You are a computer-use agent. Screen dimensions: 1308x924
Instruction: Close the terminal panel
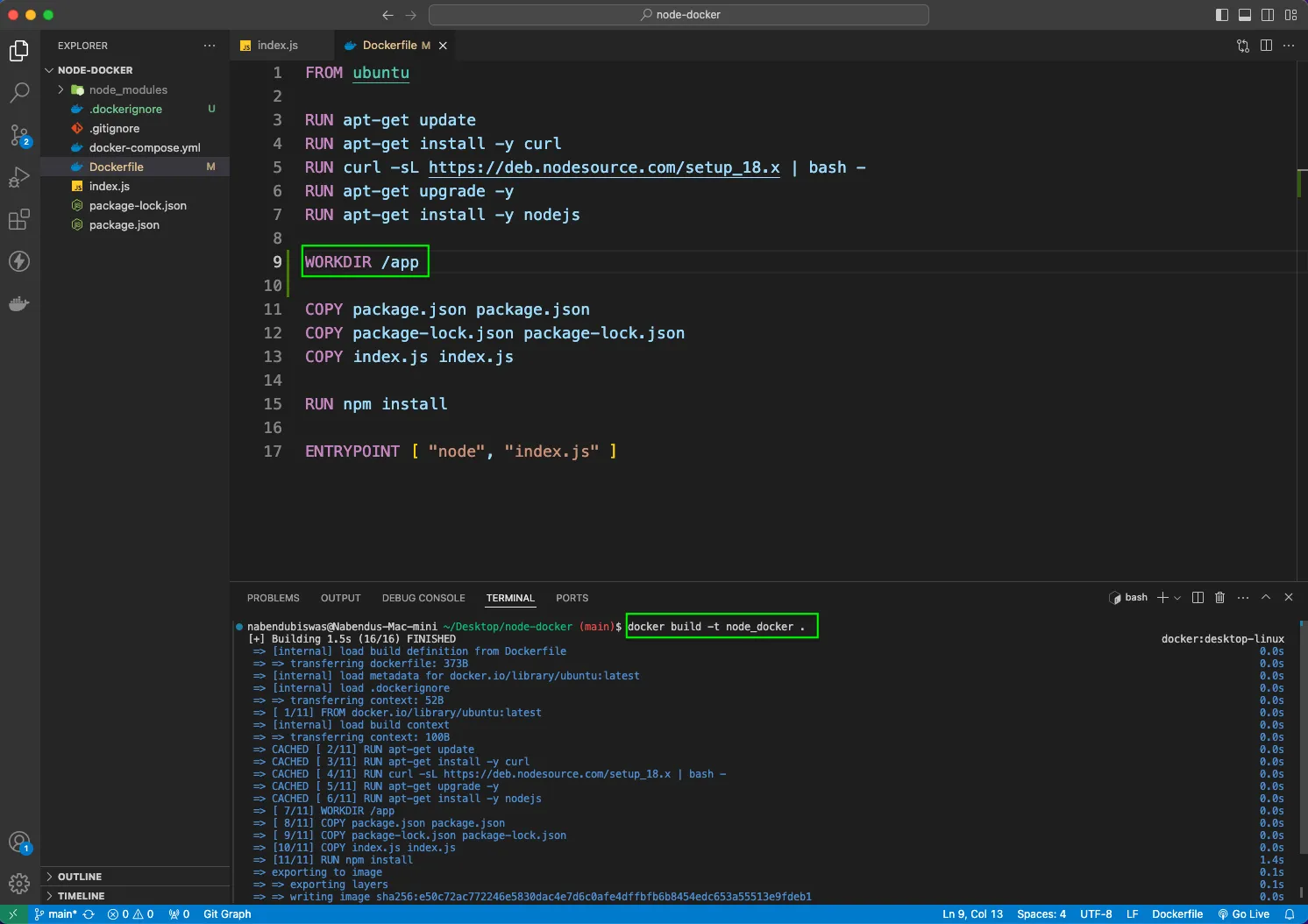1289,597
